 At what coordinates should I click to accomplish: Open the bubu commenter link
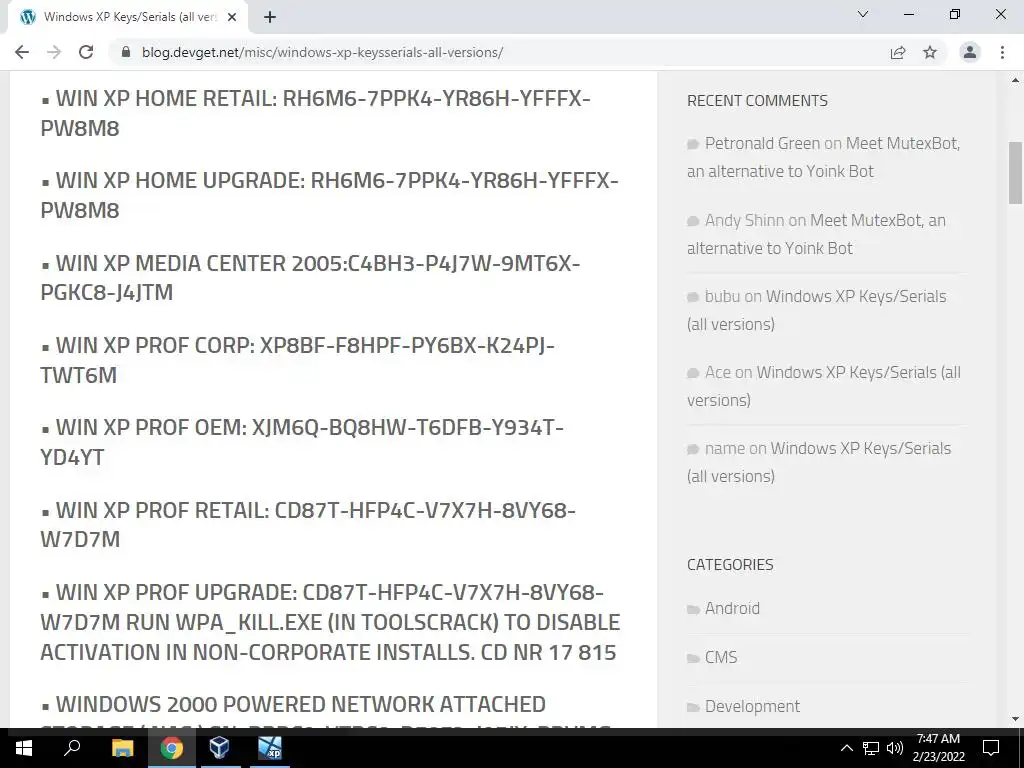tap(722, 296)
